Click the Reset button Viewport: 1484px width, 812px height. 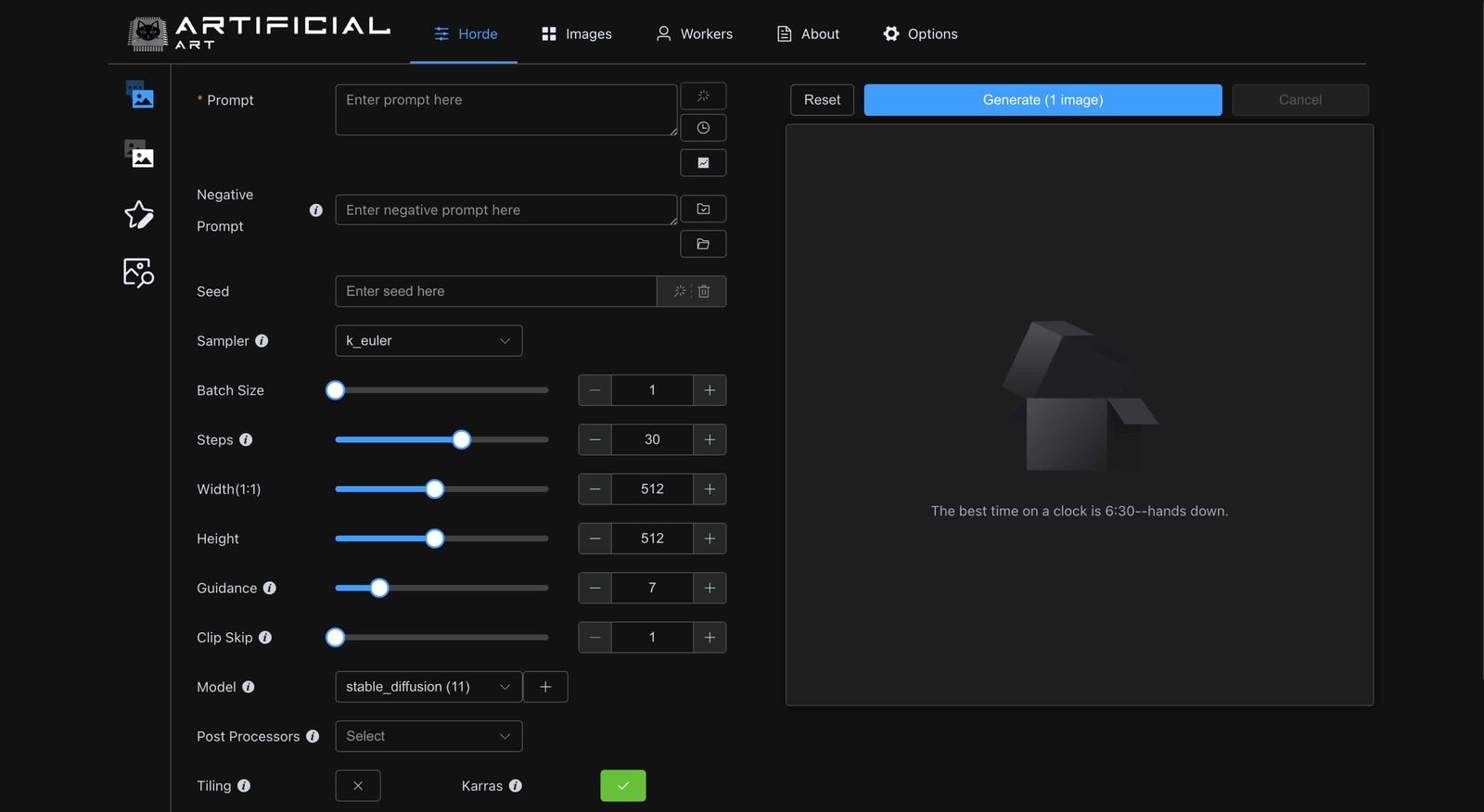point(822,100)
